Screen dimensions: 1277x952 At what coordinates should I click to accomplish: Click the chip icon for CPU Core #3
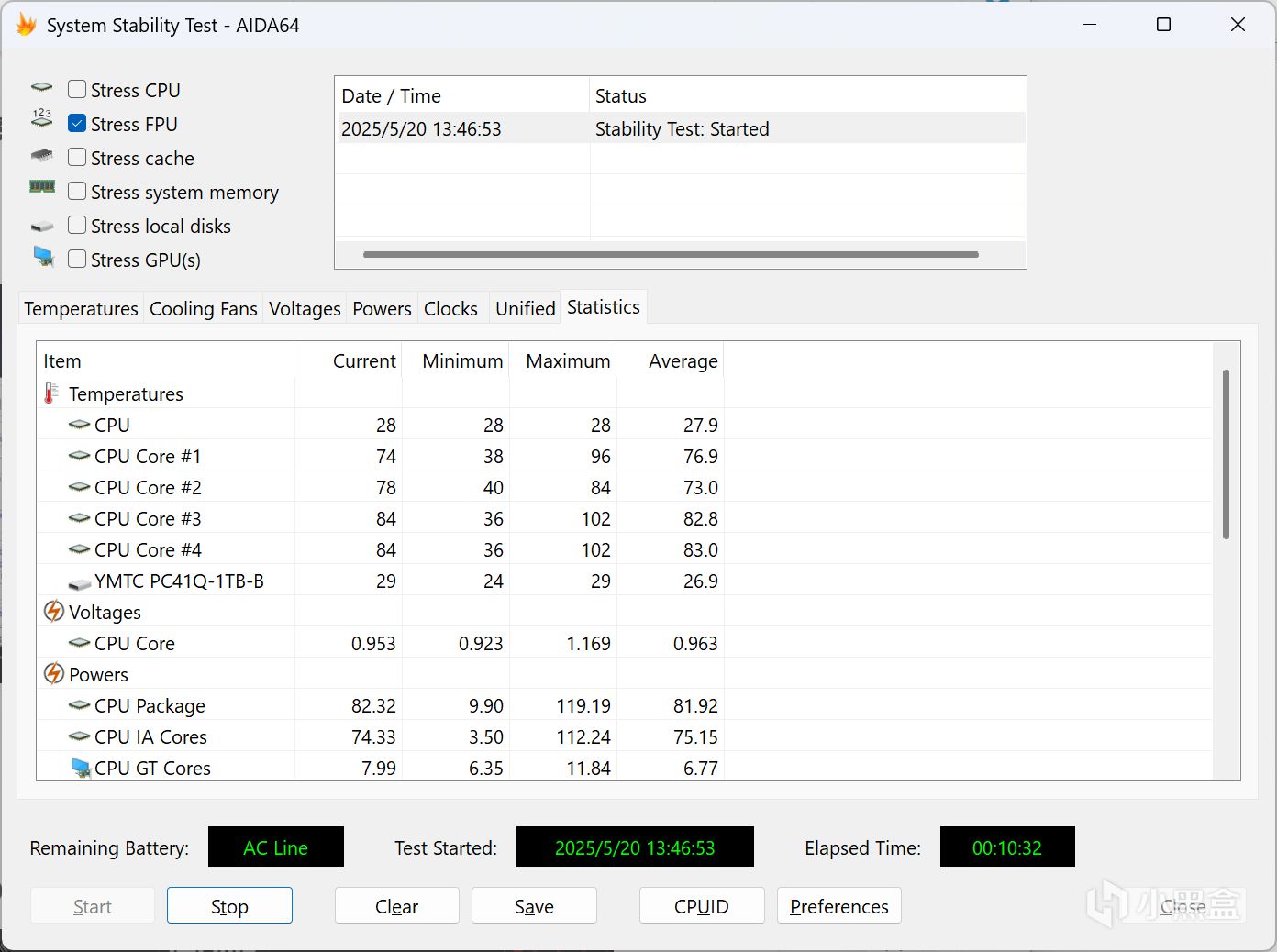tap(80, 518)
